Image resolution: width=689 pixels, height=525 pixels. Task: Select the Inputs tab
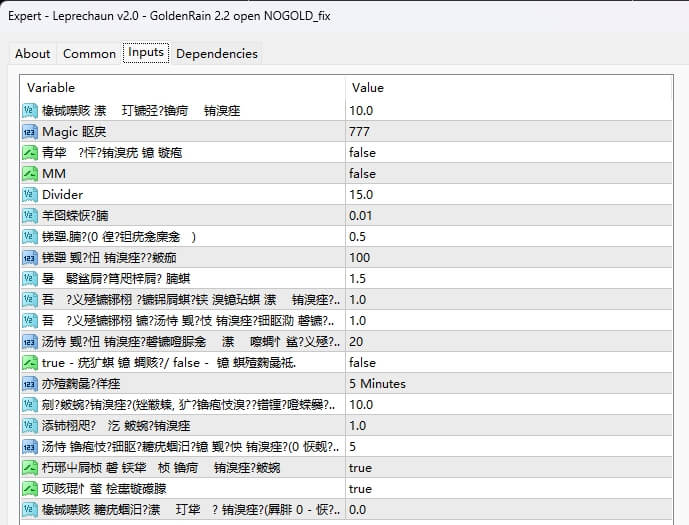tap(146, 52)
